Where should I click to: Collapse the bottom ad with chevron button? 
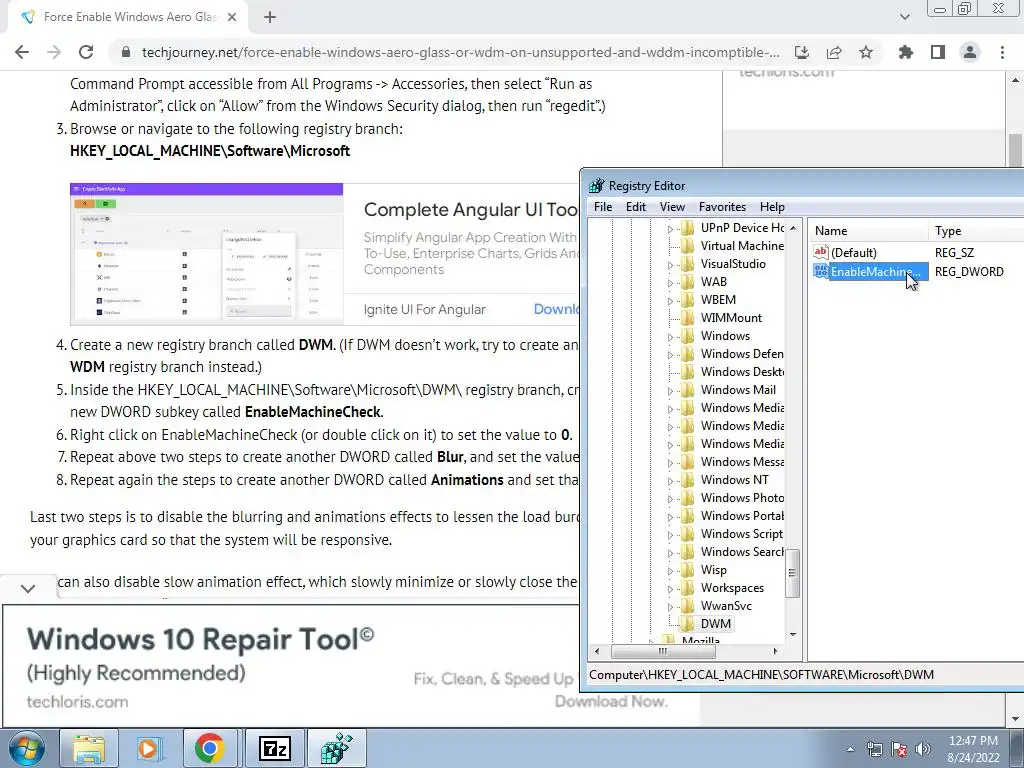tap(28, 588)
